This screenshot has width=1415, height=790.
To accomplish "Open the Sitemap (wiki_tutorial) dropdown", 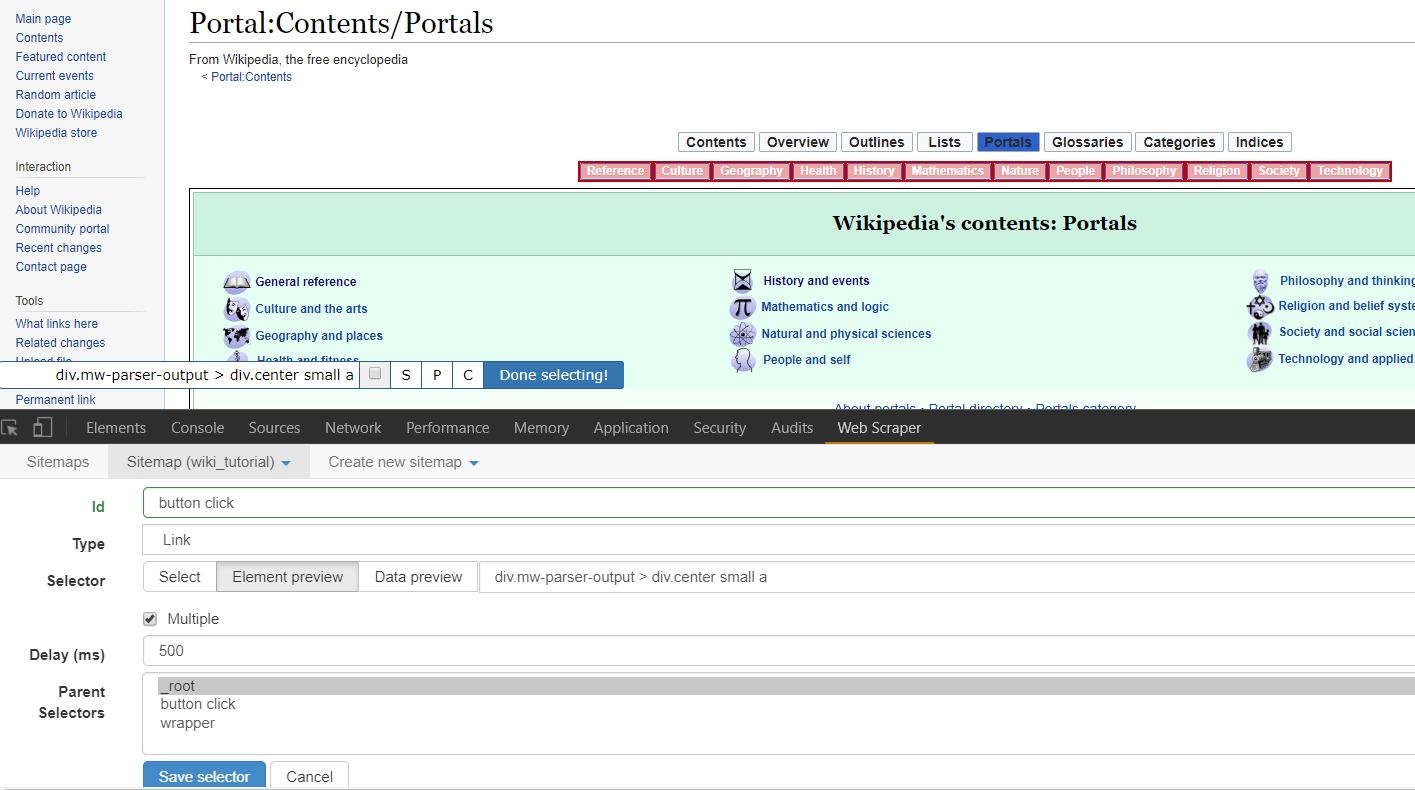I will tap(209, 462).
